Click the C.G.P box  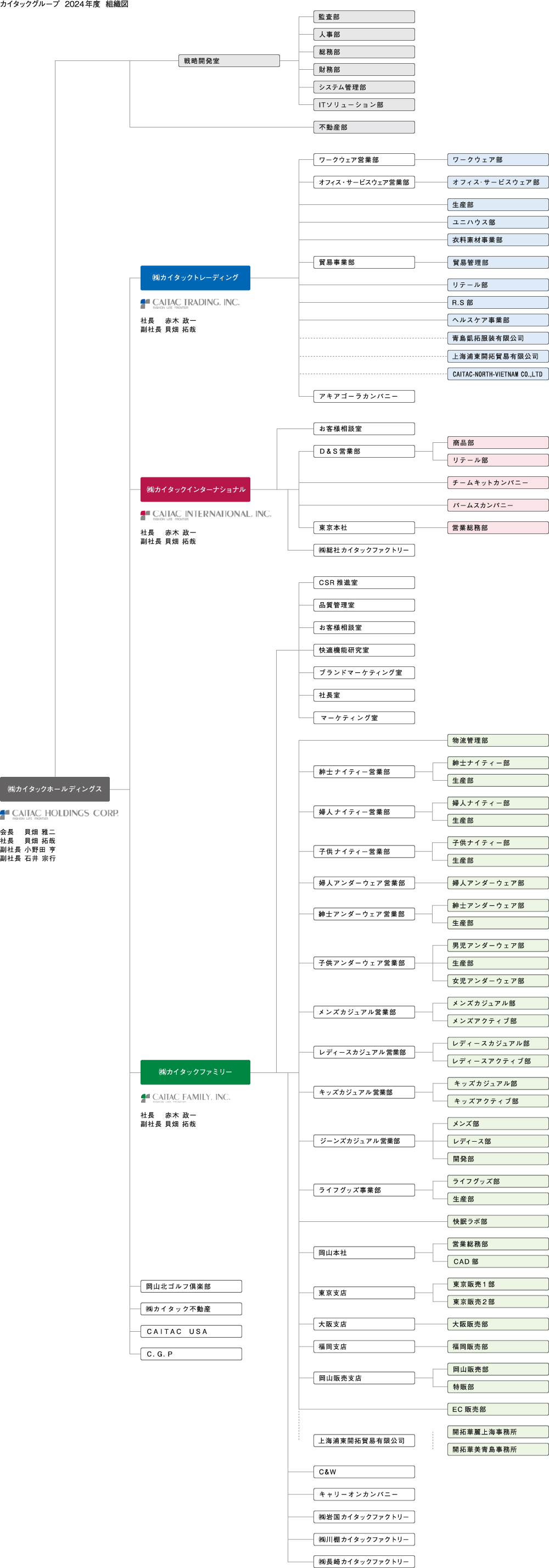click(x=191, y=1354)
